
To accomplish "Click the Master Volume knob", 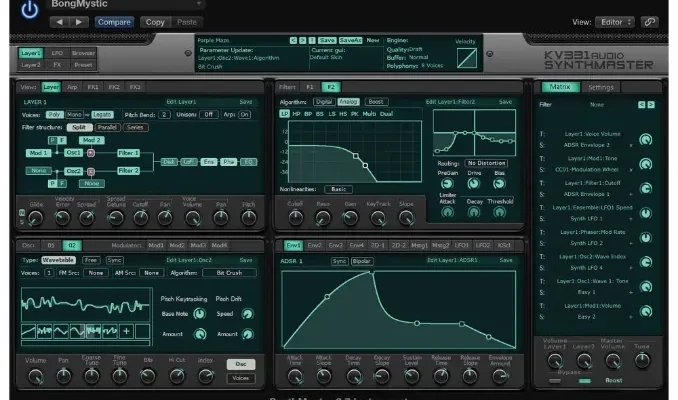I will pyautogui.click(x=611, y=360).
